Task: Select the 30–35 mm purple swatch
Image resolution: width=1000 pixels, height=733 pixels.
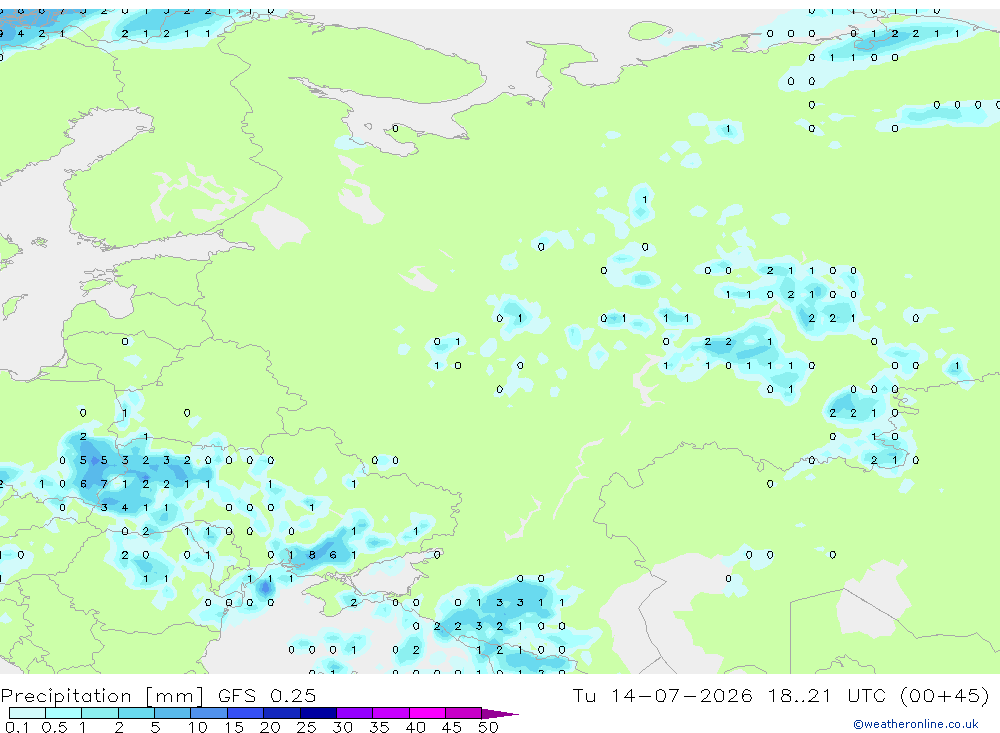Action: pos(355,713)
